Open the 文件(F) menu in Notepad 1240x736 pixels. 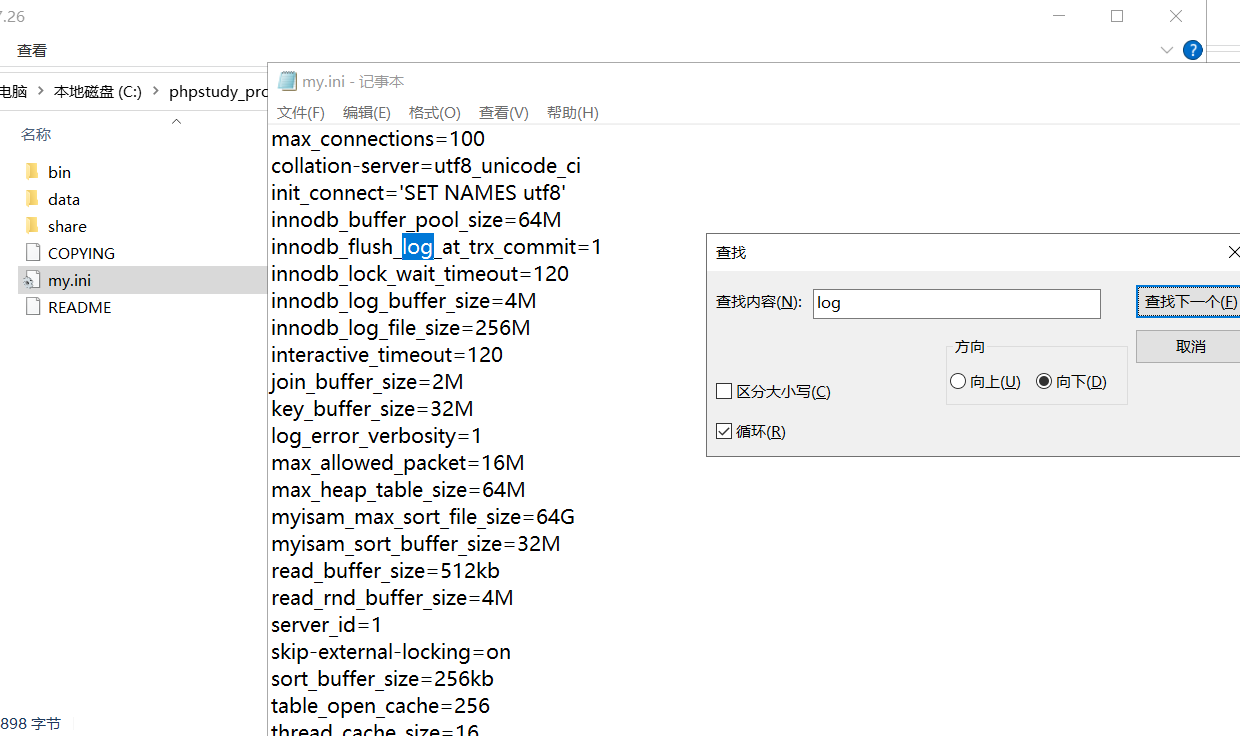(301, 112)
